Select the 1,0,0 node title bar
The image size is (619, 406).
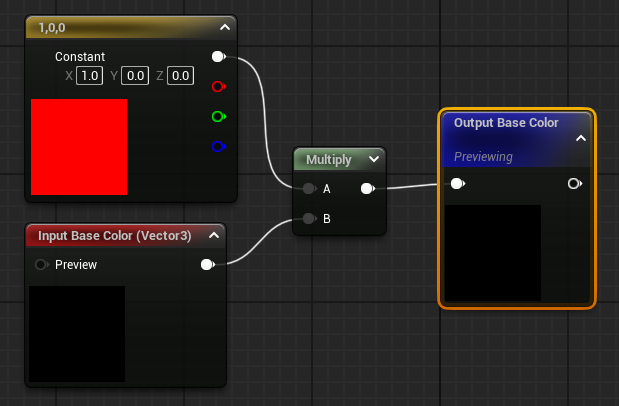click(x=131, y=27)
